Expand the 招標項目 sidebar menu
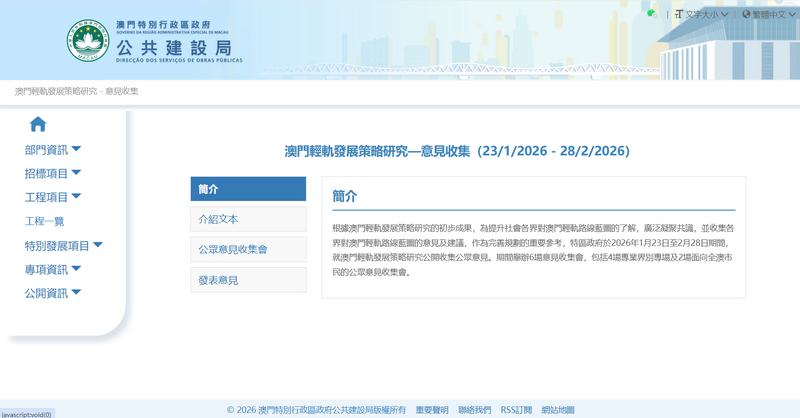The width and height of the screenshot is (800, 418). 53,174
